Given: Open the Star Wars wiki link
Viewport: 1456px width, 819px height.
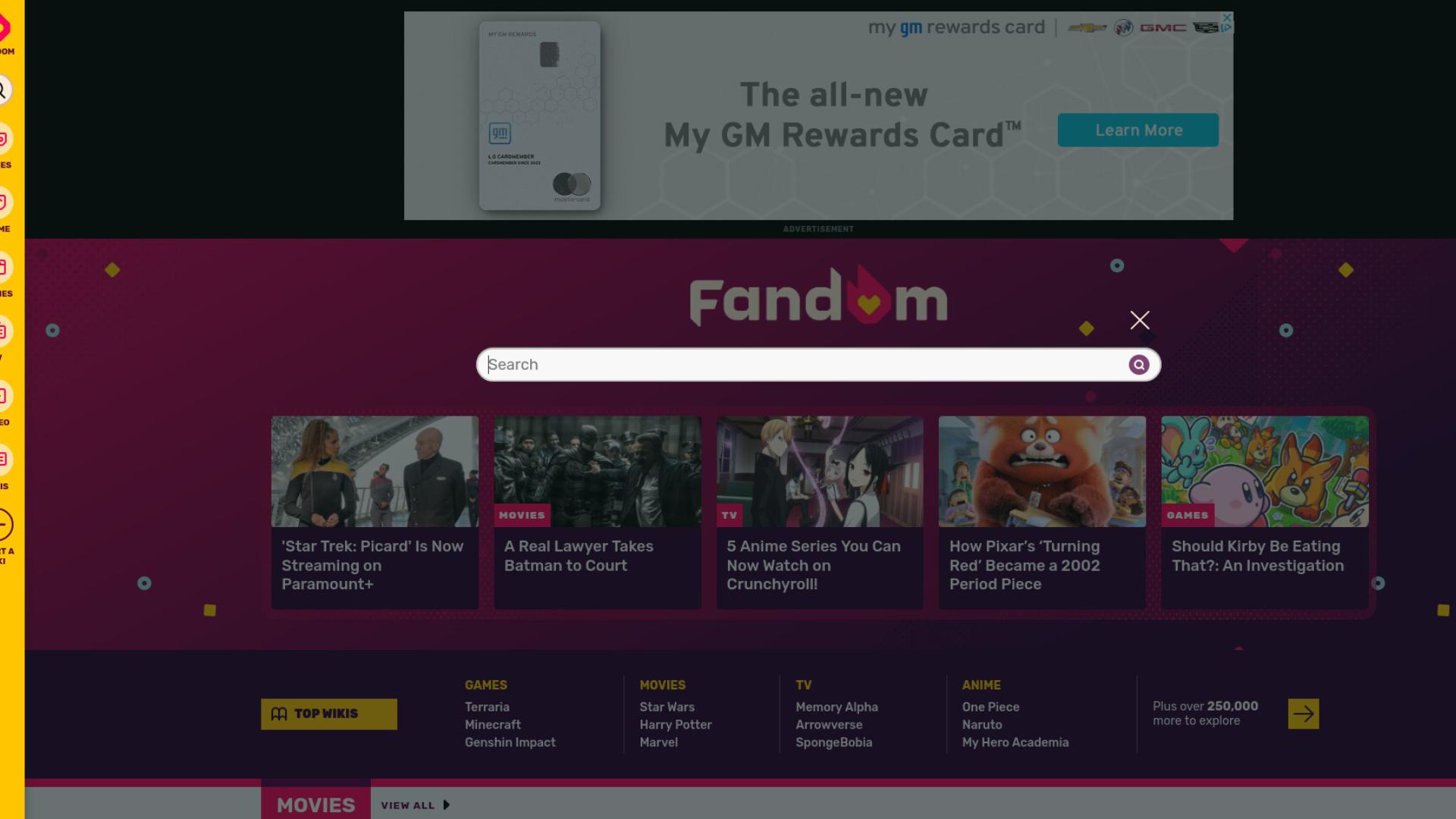Looking at the screenshot, I should [667, 707].
